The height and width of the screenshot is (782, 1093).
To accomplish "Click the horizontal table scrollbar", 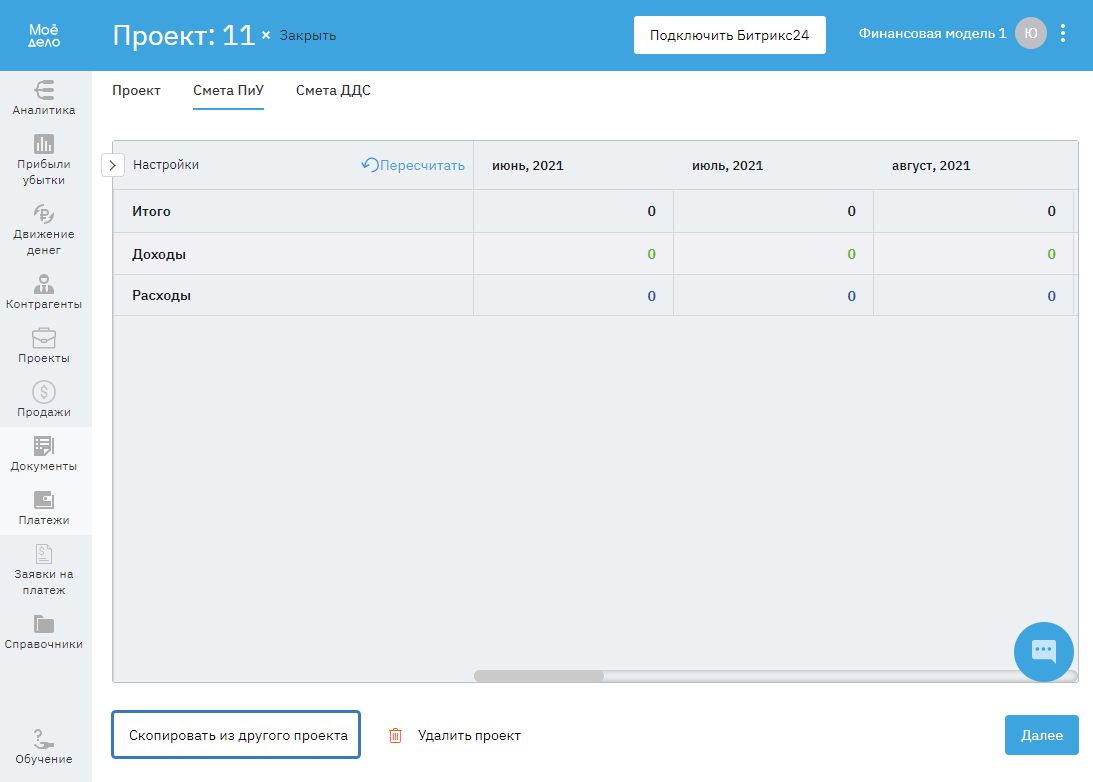I will (x=539, y=676).
